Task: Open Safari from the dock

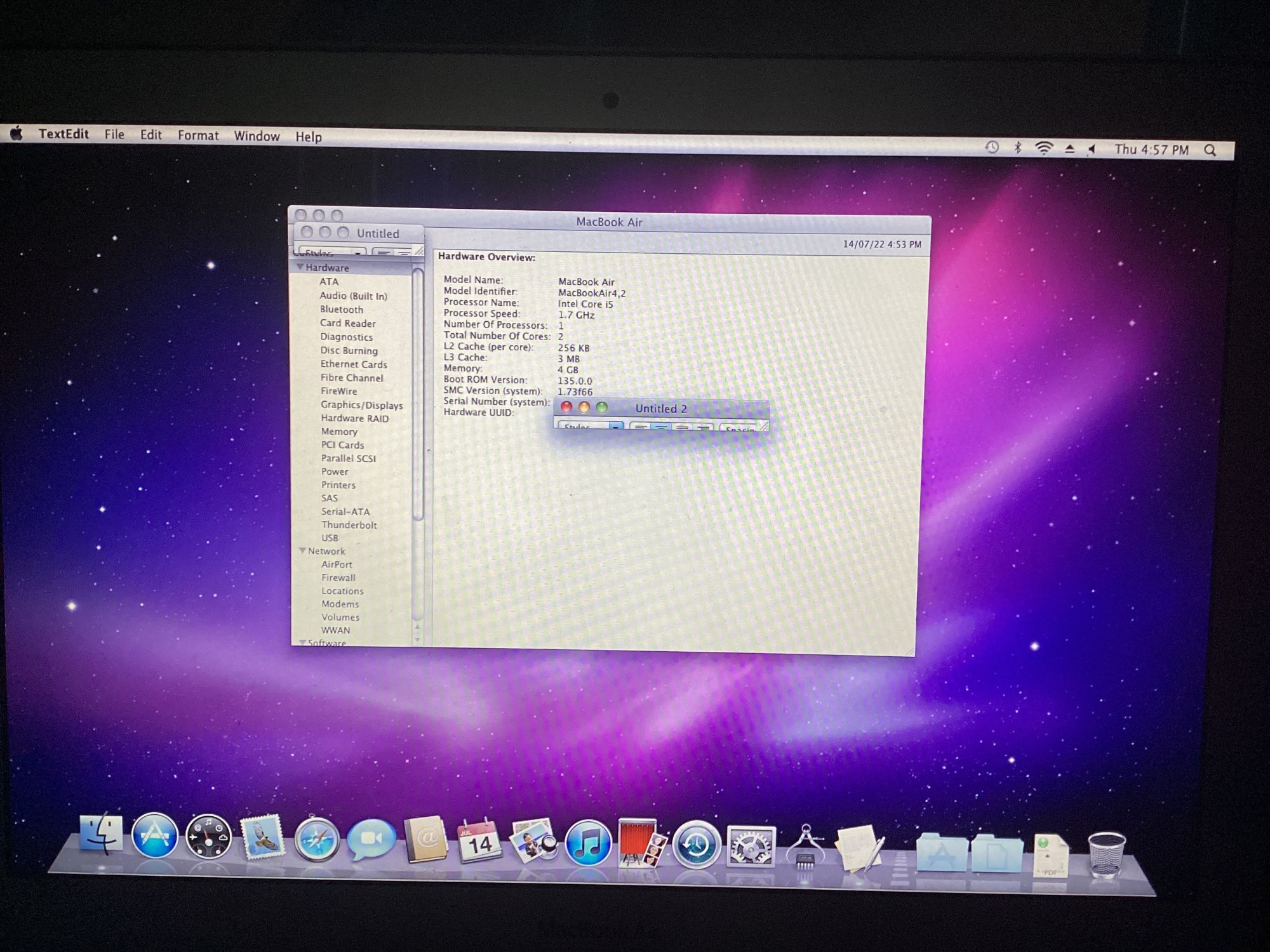Action: (316, 840)
